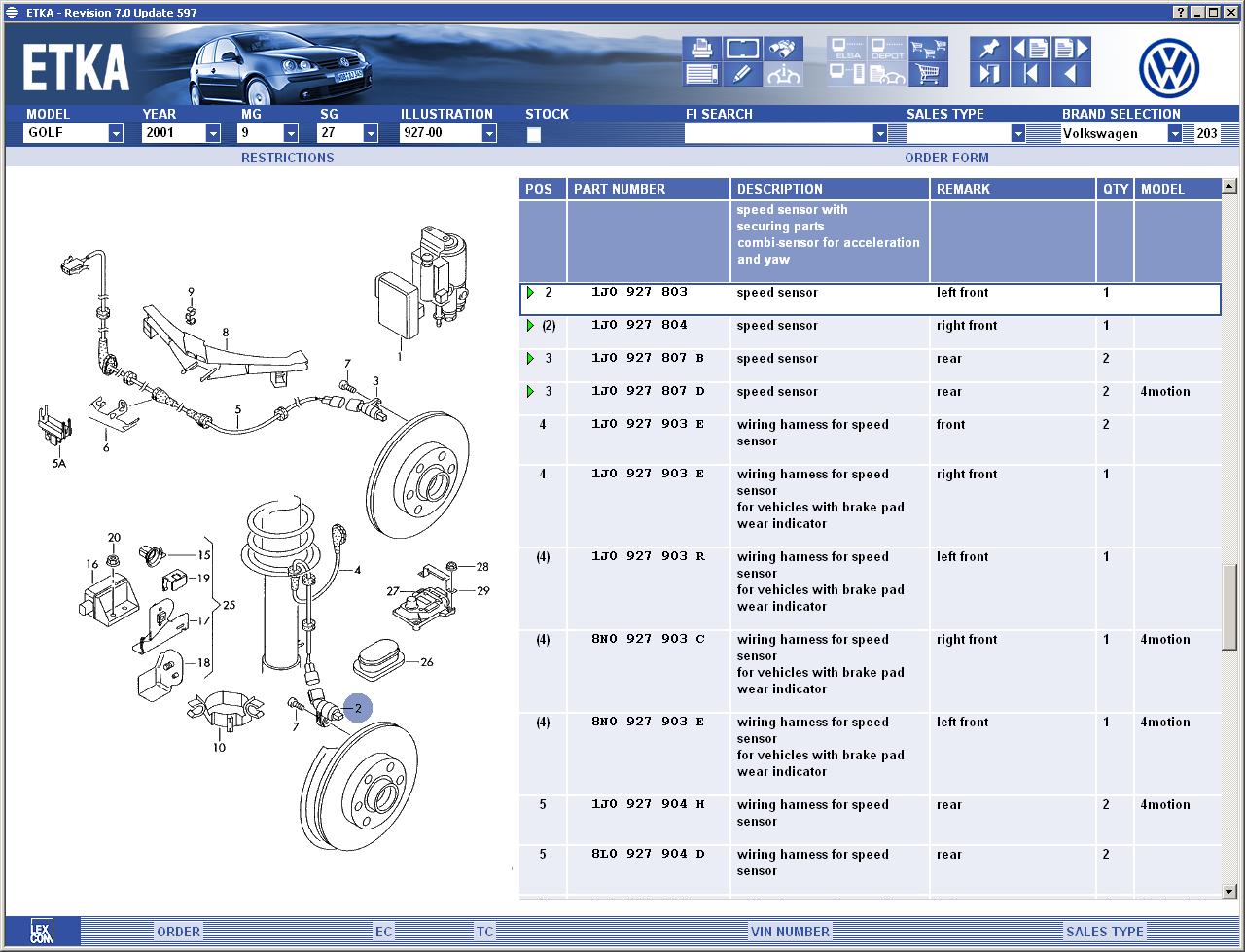Viewport: 1245px width, 952px height.
Task: Toggle the STOCK checkbox
Action: tap(533, 135)
